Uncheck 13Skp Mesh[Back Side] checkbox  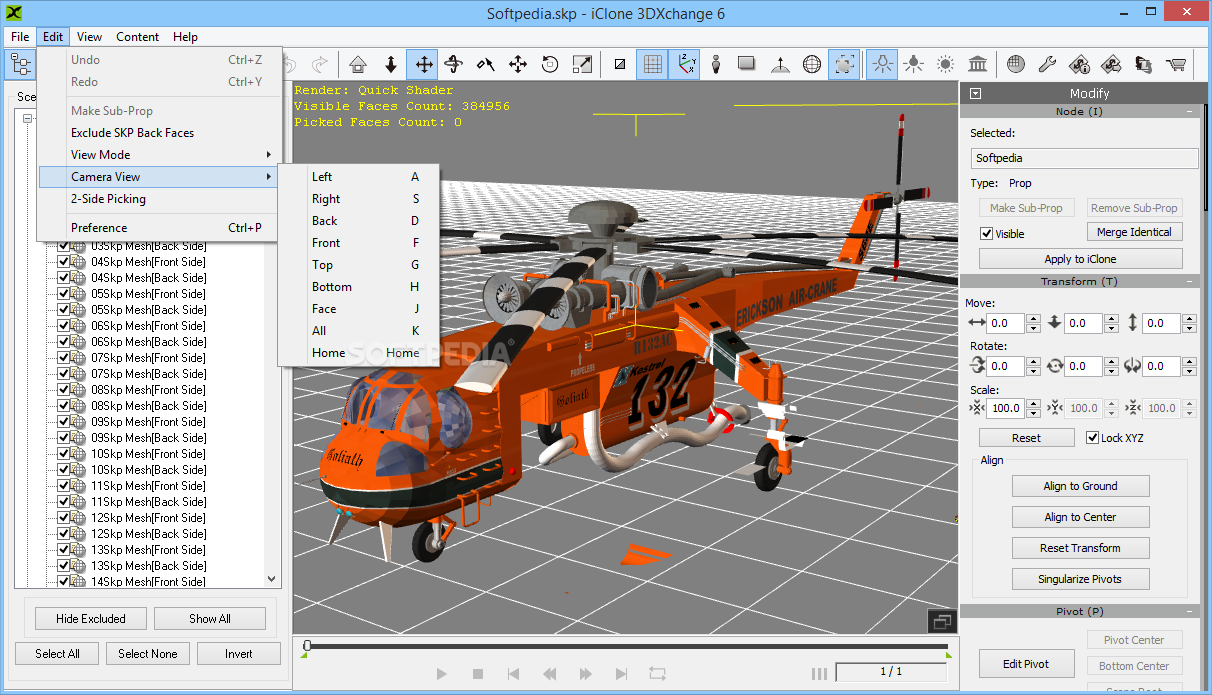[x=63, y=566]
